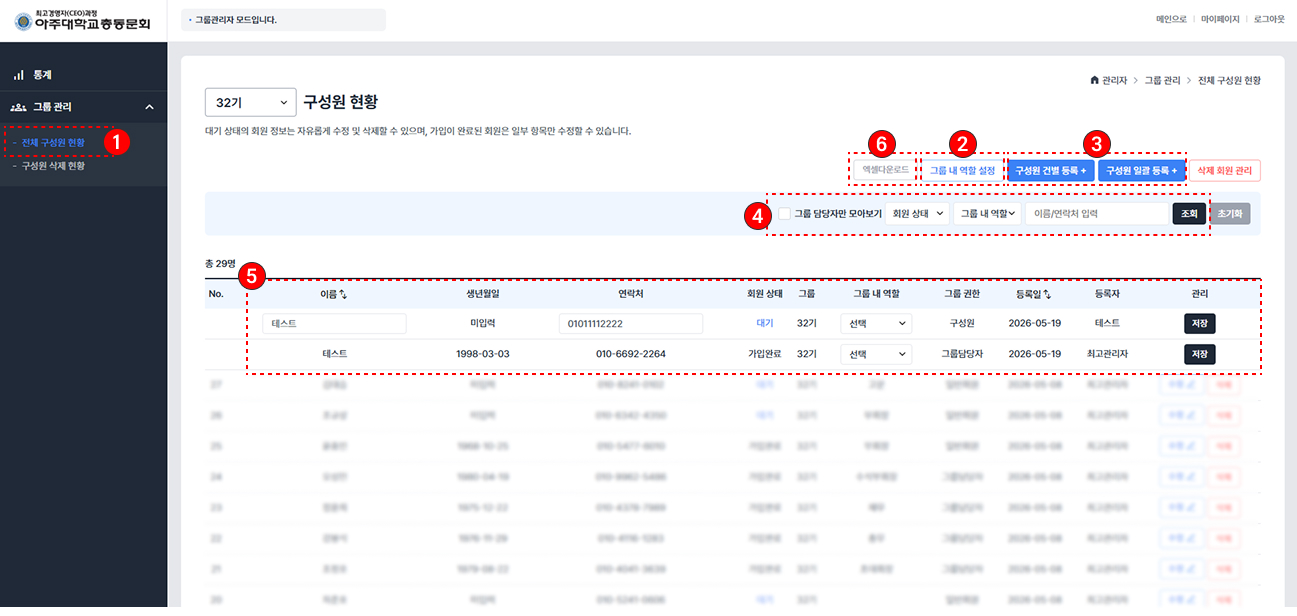This screenshot has width=1297, height=616.
Task: Open 그룹 내 역할 설정
Action: (962, 171)
